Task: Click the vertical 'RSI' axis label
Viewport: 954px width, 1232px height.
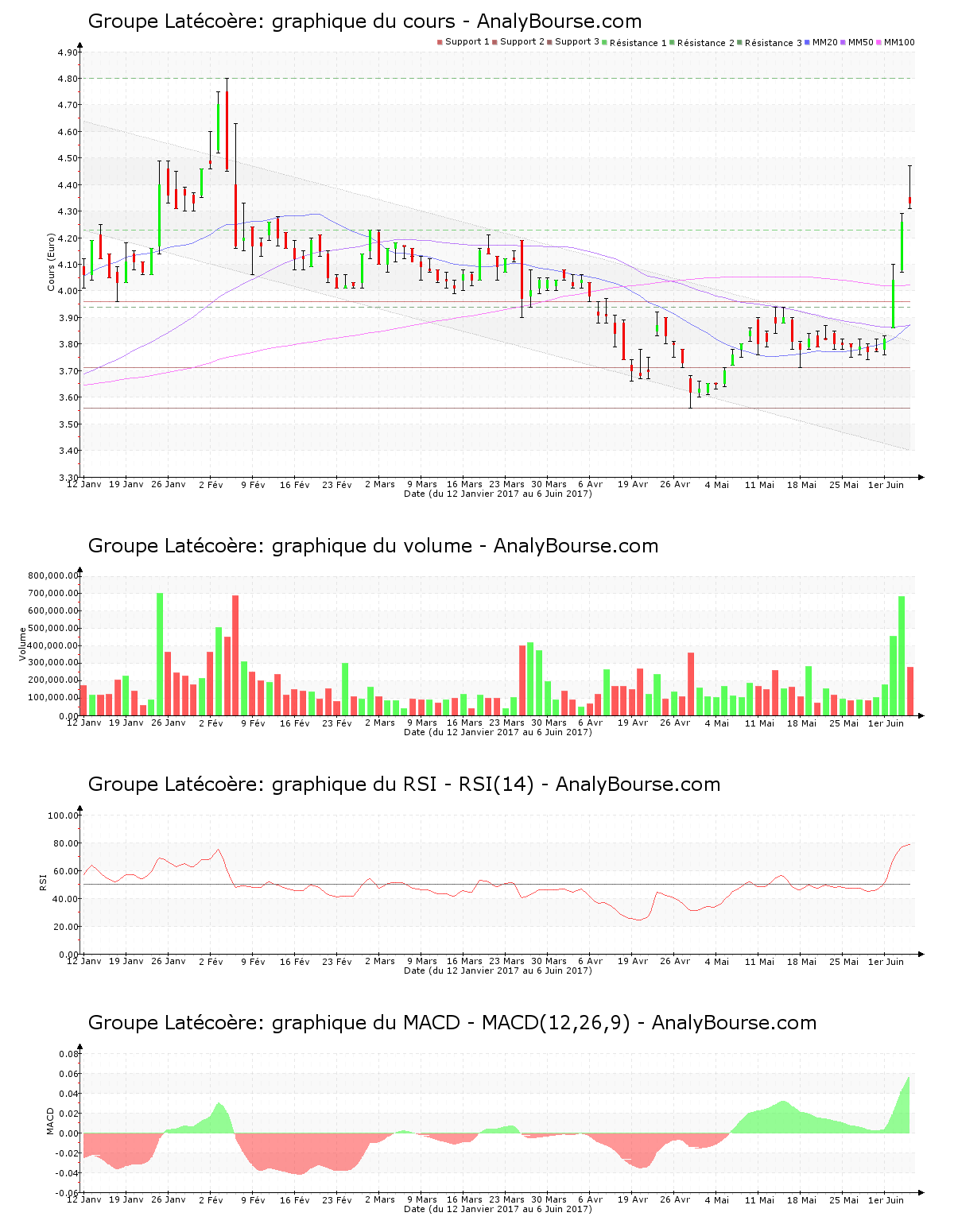Action: click(x=42, y=881)
